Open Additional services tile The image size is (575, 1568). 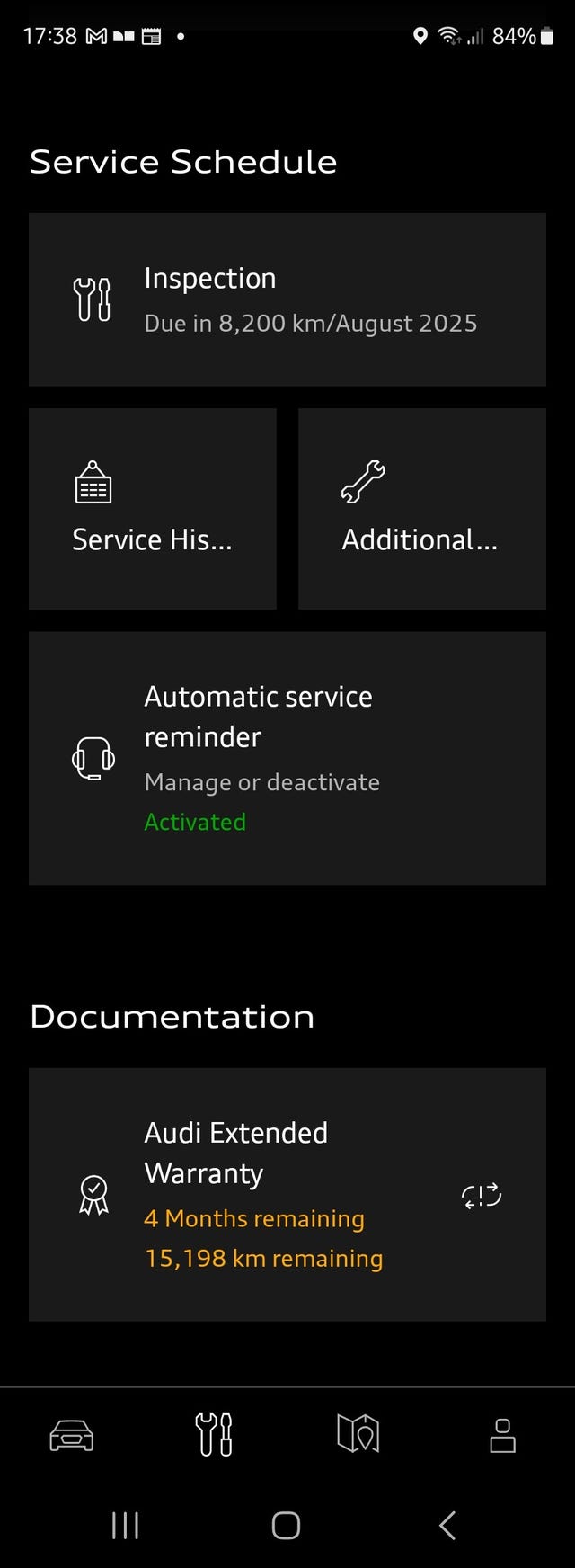click(422, 509)
